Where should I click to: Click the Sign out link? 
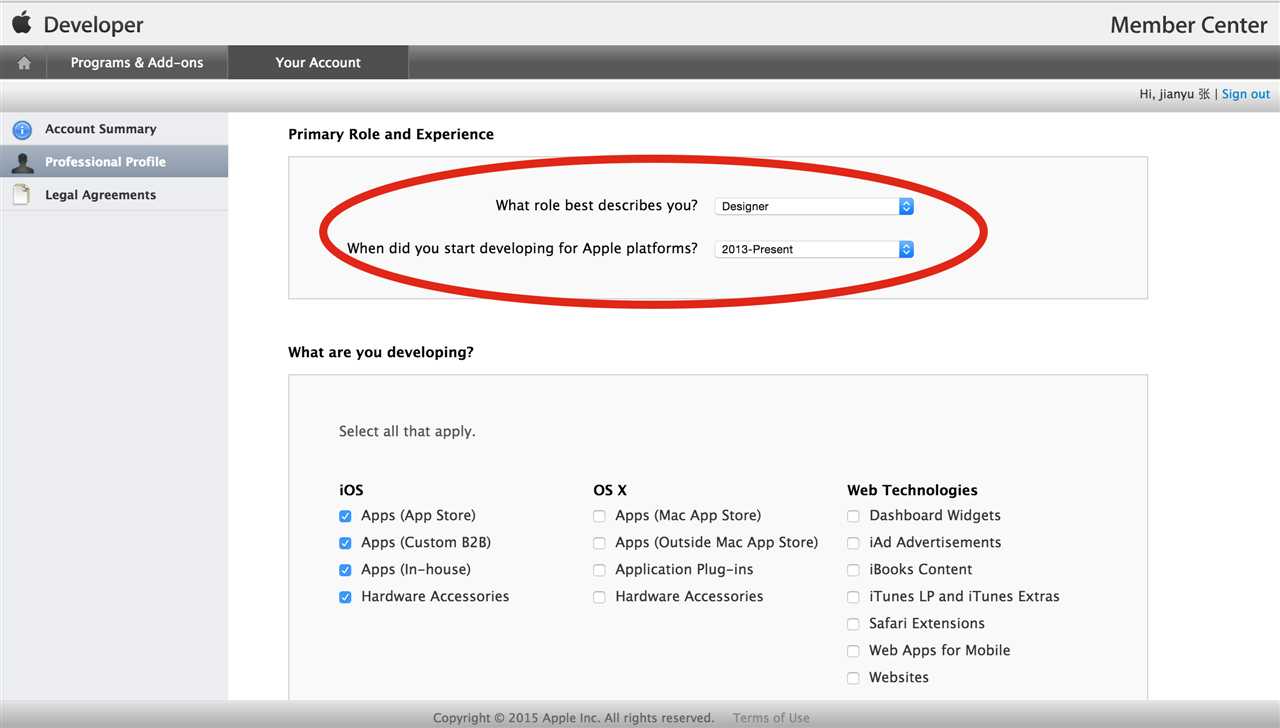(1246, 94)
